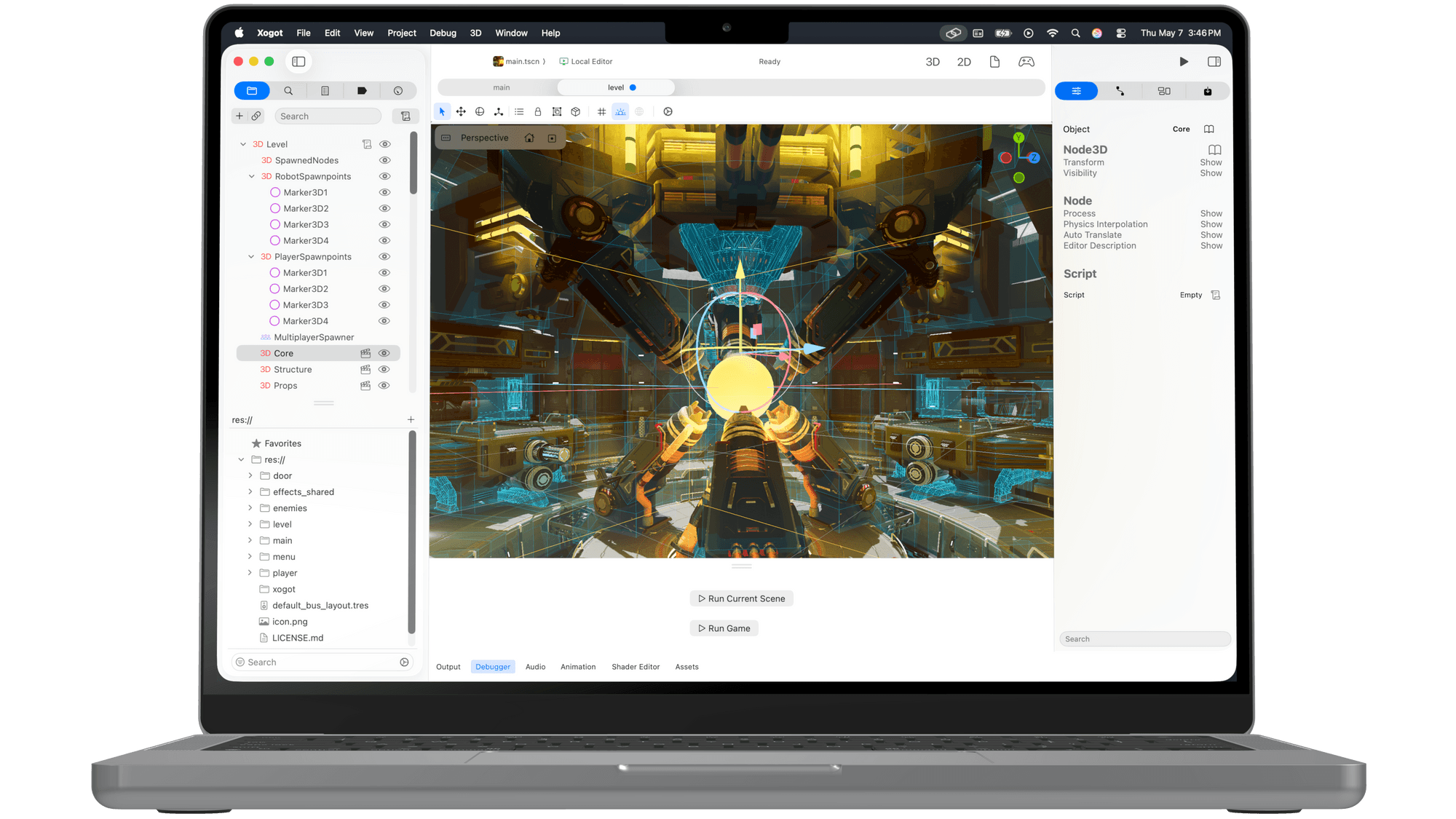The image size is (1456, 819).
Task: Click the attach script icon beside scene search
Action: point(405,116)
